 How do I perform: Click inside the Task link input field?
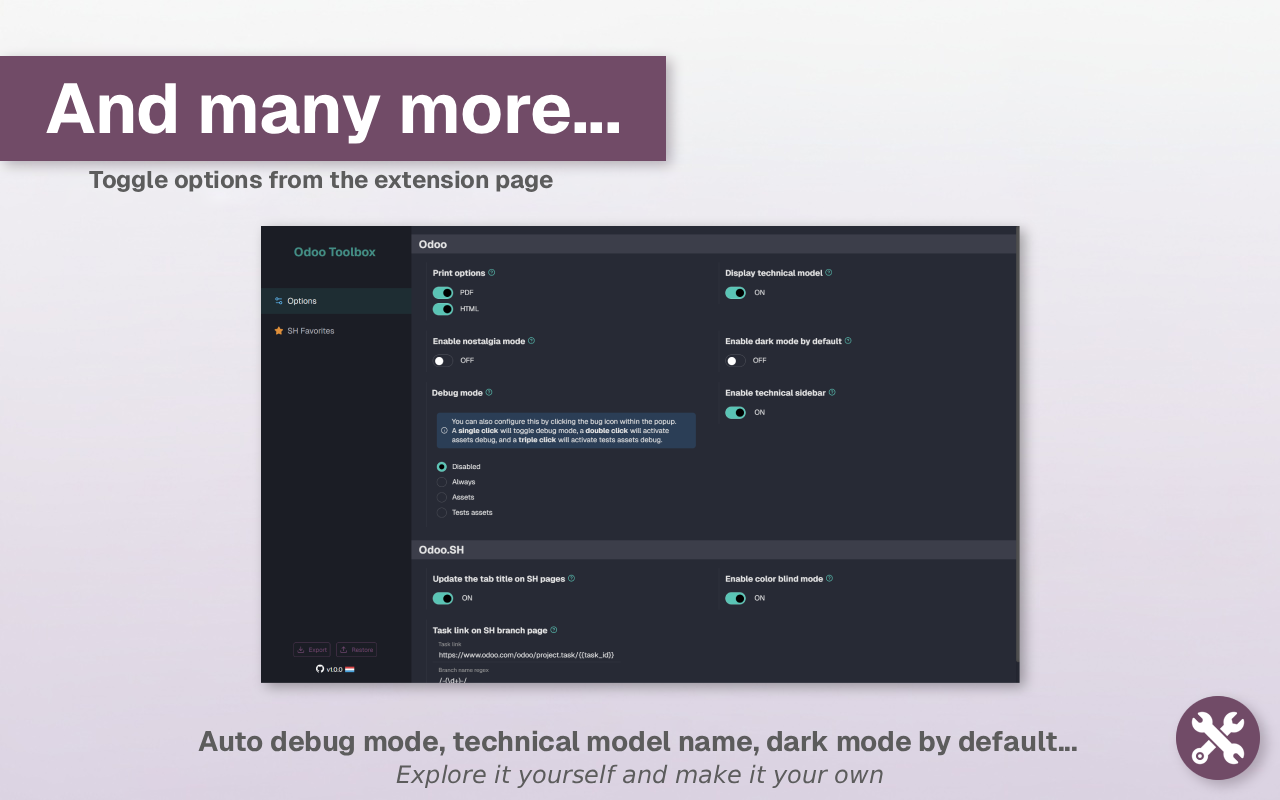[x=525, y=654]
